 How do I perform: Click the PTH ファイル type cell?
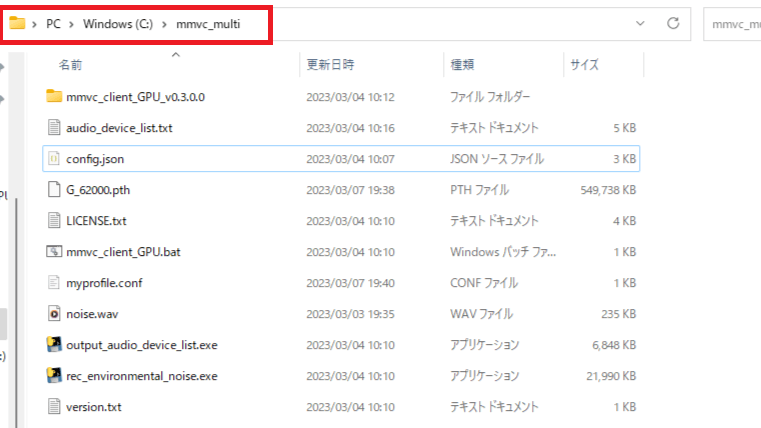(x=480, y=190)
